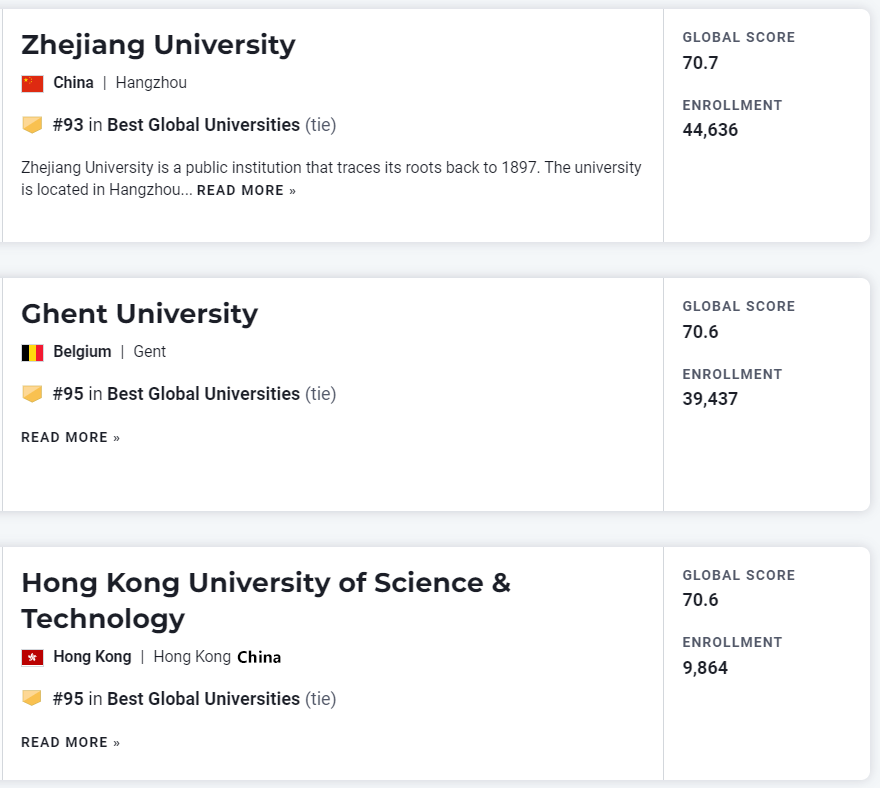Click Ghent University's ranking badge icon
The width and height of the screenshot is (880, 788).
click(x=32, y=394)
